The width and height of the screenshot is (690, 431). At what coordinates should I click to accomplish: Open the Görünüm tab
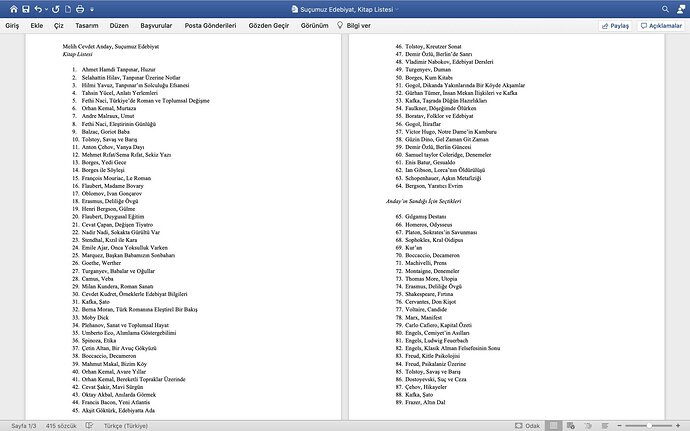pos(315,26)
